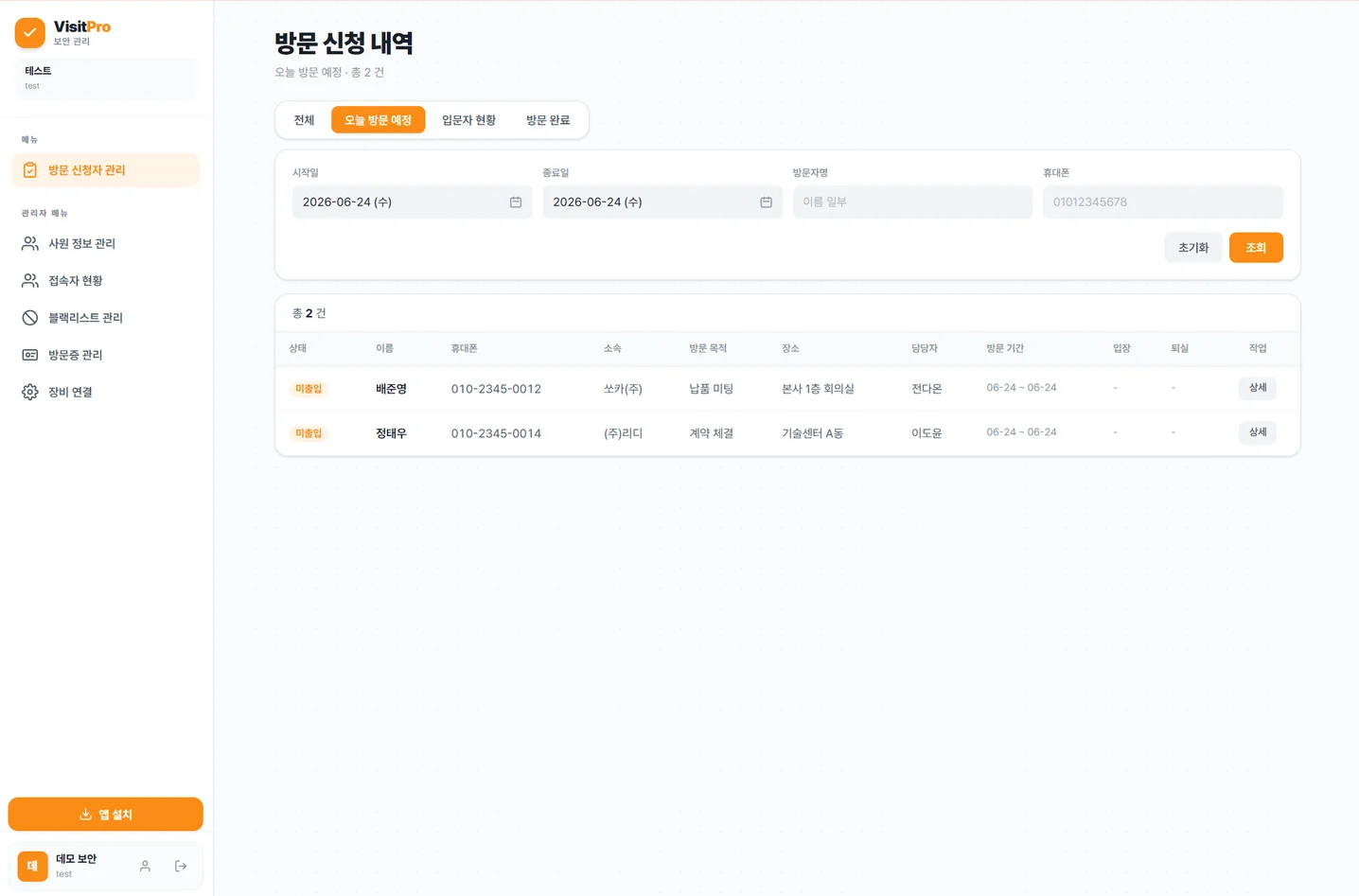Select the 오늘 방문 예정 tab
The height and width of the screenshot is (896, 1359).
pyautogui.click(x=378, y=120)
